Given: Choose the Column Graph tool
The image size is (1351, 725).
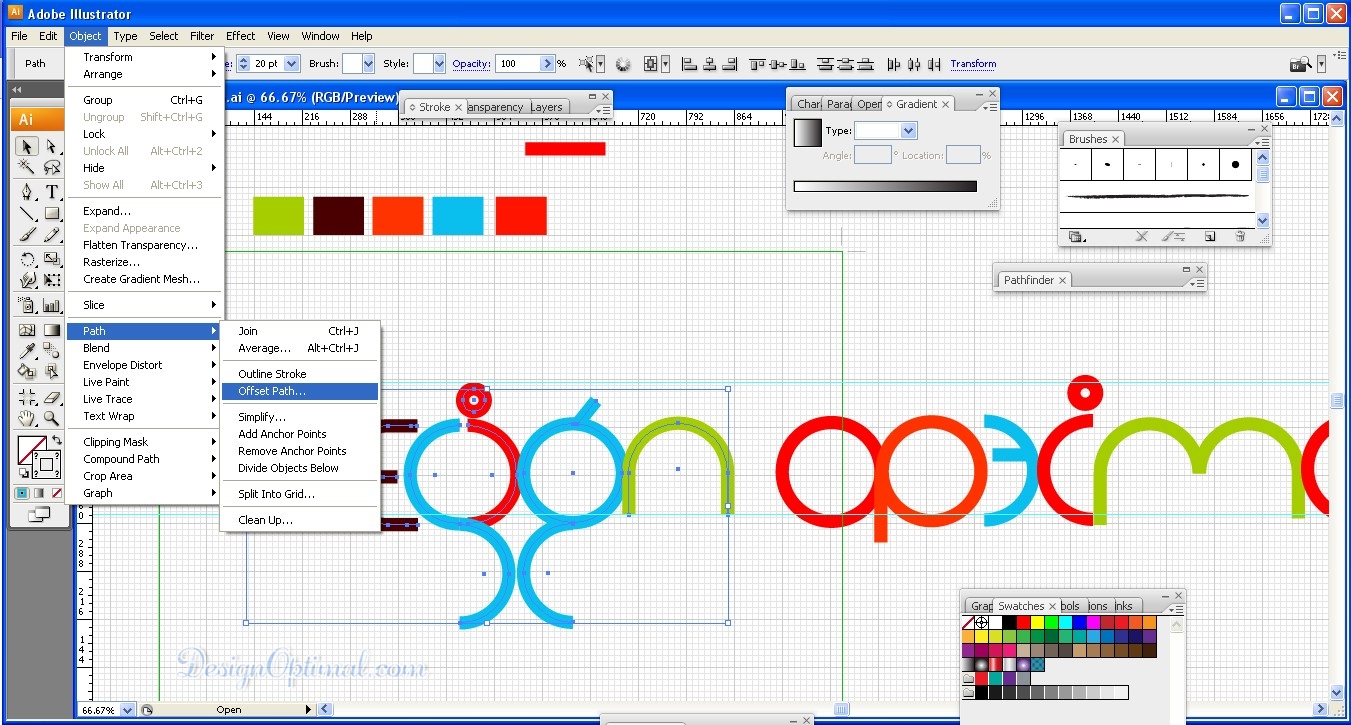Looking at the screenshot, I should point(51,305).
